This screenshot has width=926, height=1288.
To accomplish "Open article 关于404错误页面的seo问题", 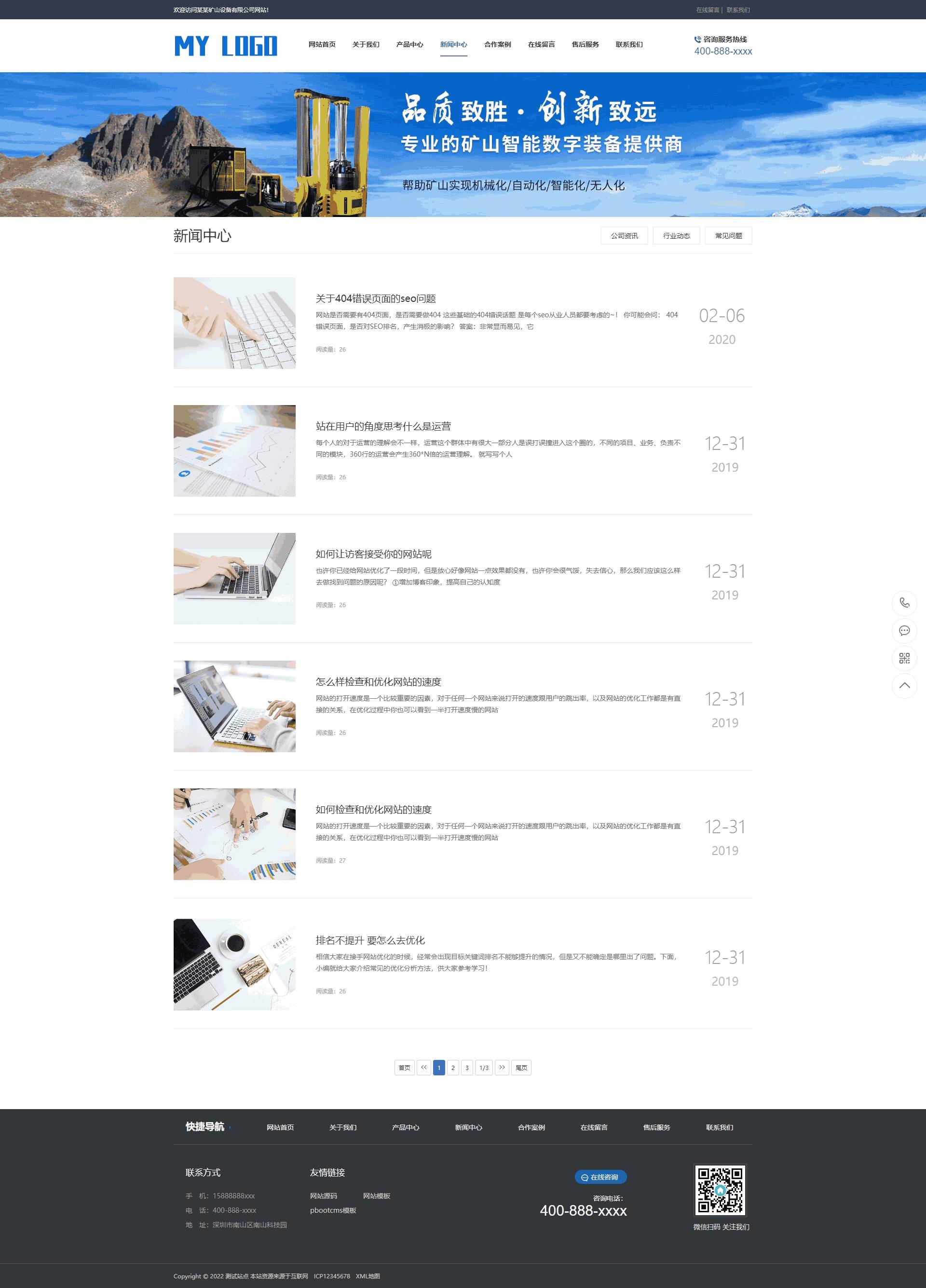I will click(376, 298).
